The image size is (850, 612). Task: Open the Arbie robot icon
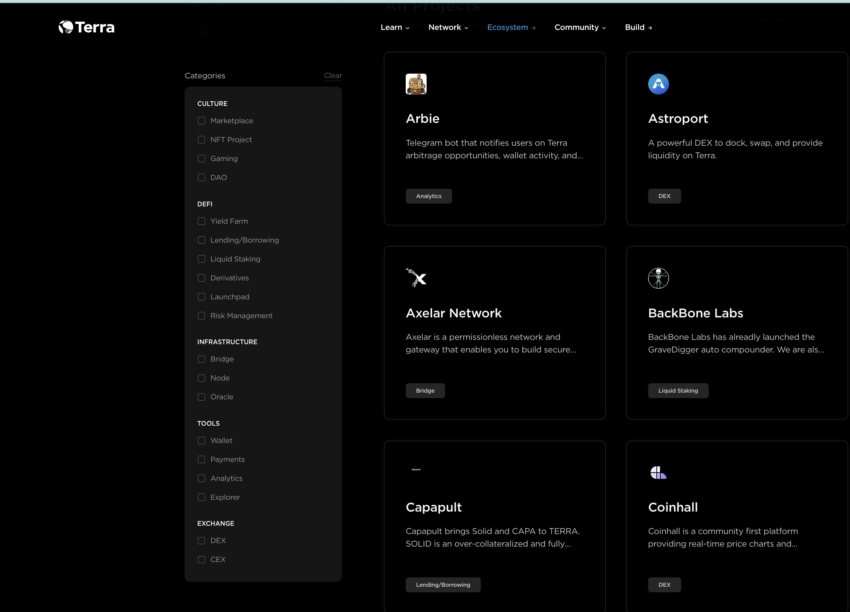(416, 84)
